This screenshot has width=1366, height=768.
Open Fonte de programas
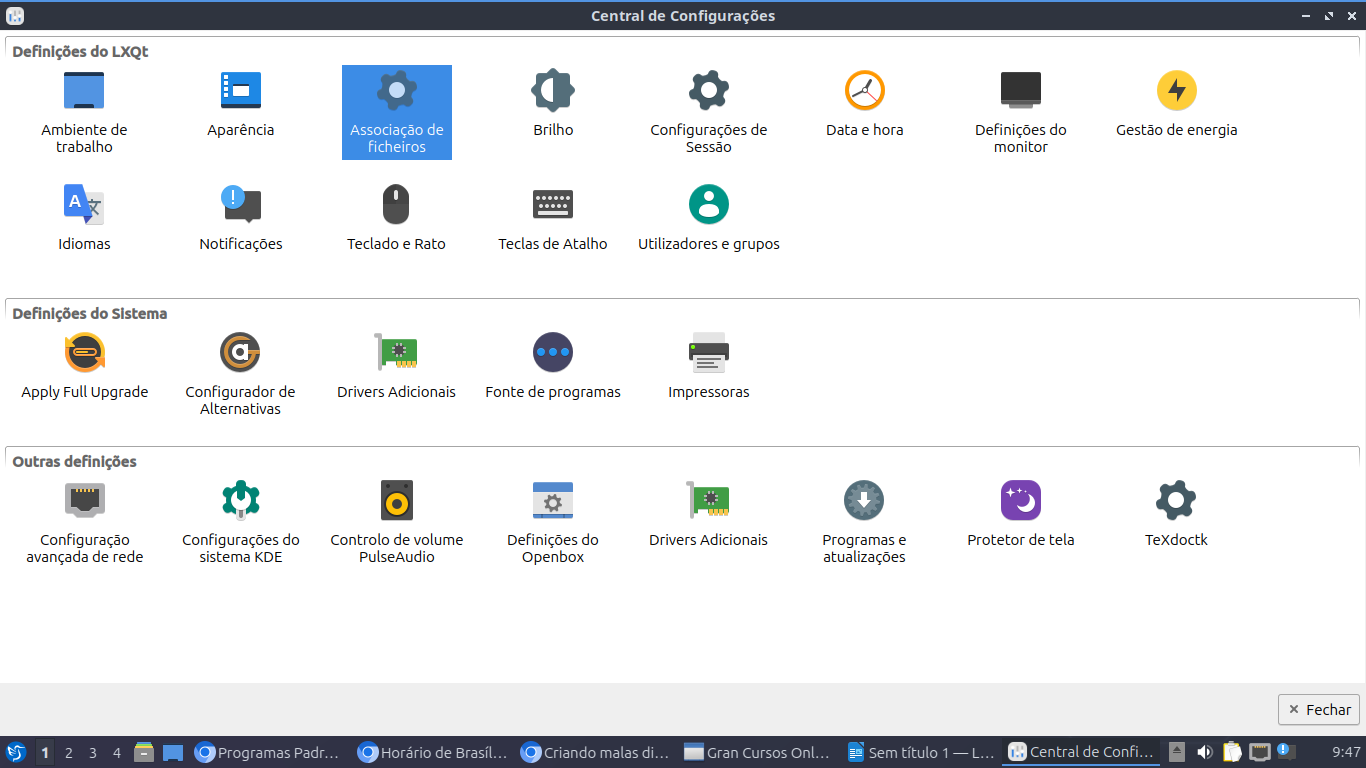(553, 366)
